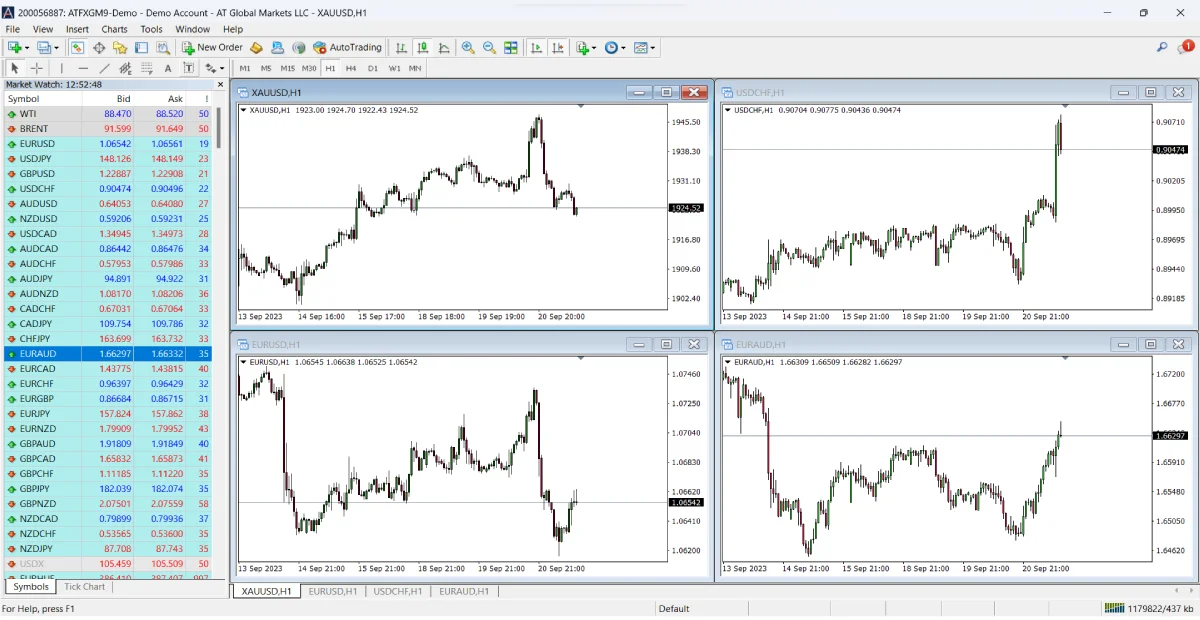This screenshot has height=620, width=1200.
Task: Open the Indicators dropdown arrow
Action: click(594, 47)
